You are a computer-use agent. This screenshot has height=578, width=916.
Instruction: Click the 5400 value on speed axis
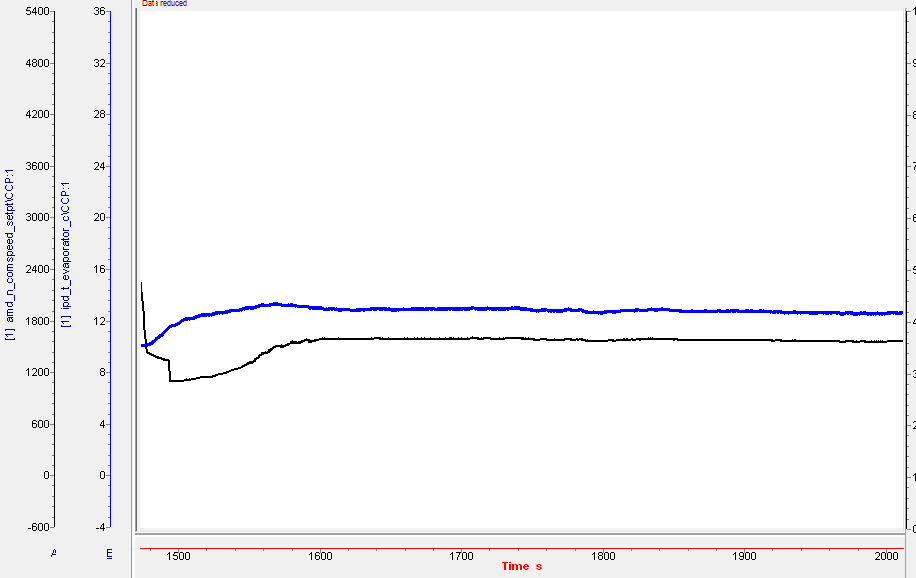point(37,12)
